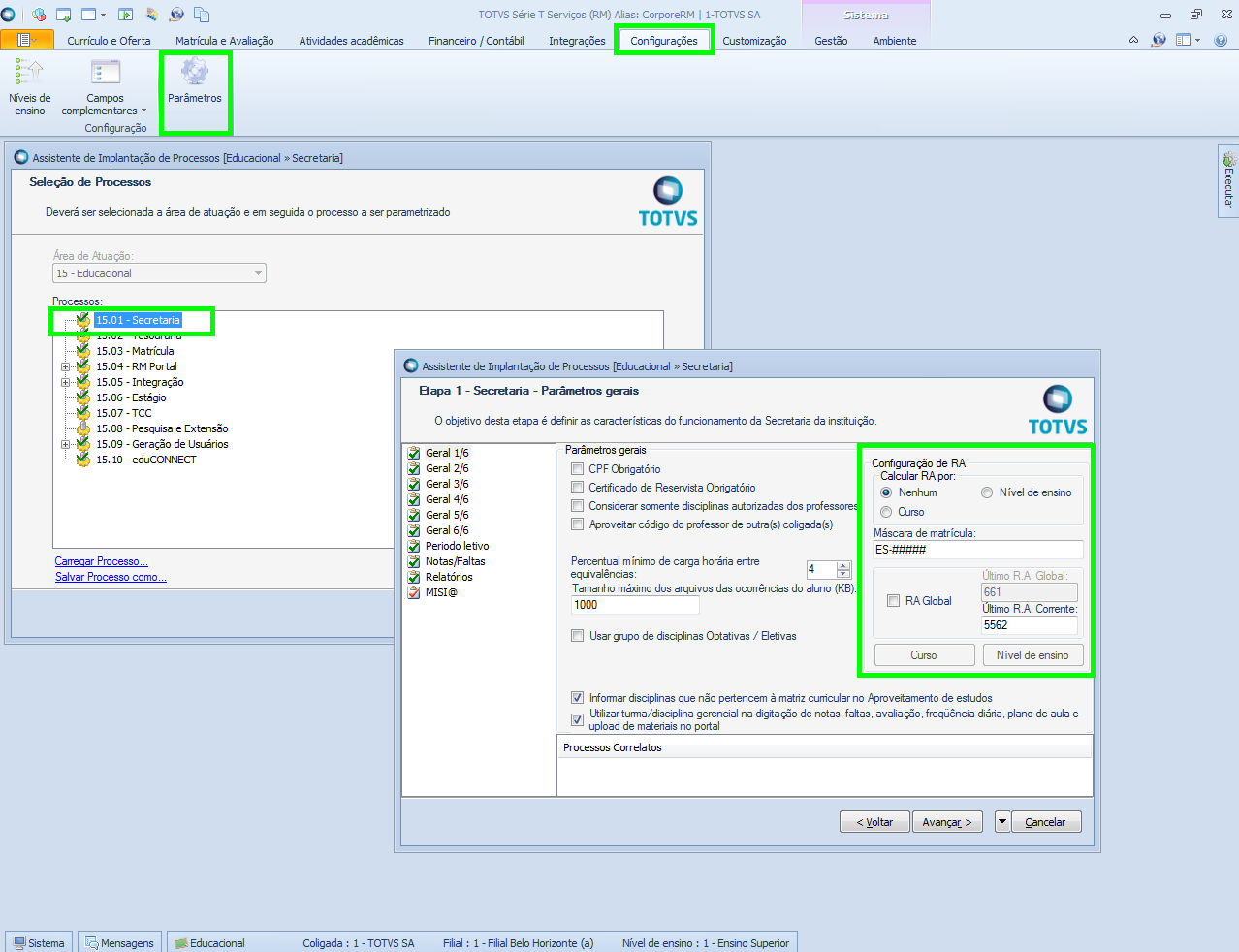Switch to the Currículo e Oferta ribbon tab
This screenshot has width=1239, height=952.
[x=109, y=41]
